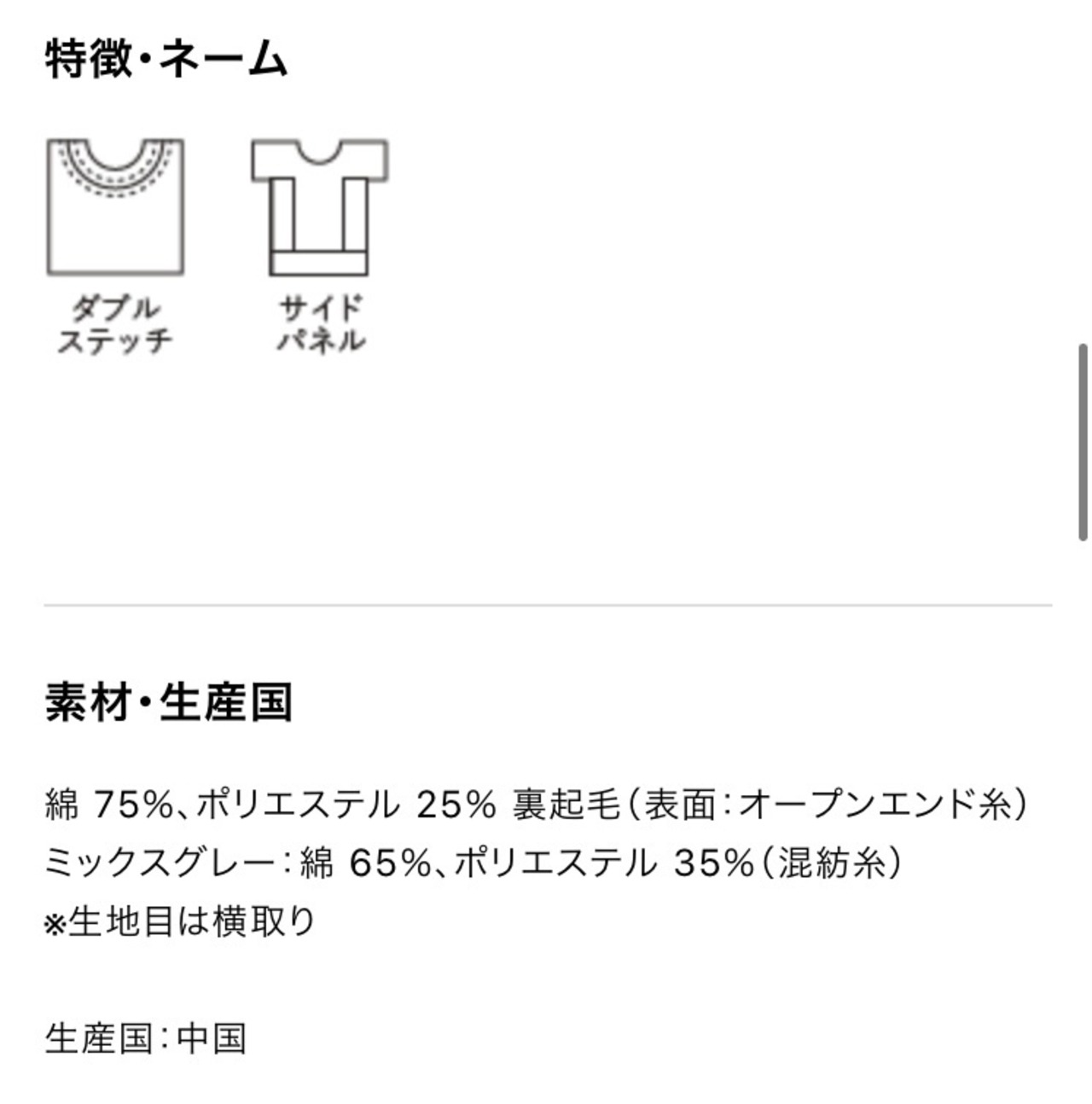Screen dimensions: 1092x1104
Task: Click the 裏起毛 word
Action: 566,805
